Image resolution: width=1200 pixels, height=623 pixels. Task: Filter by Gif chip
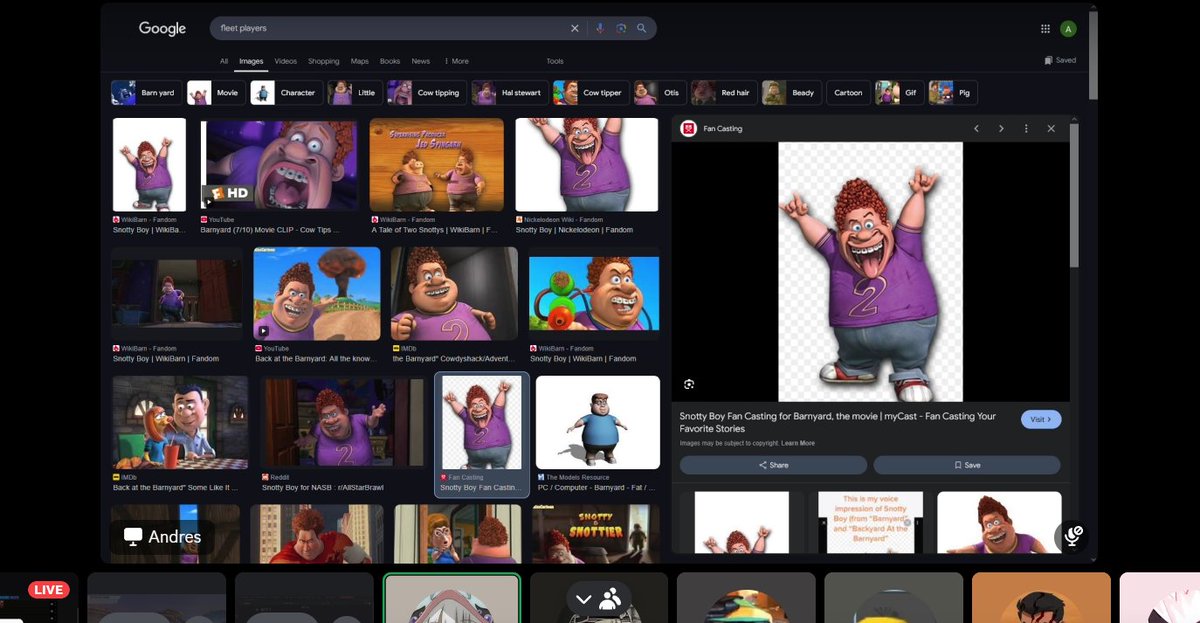899,93
